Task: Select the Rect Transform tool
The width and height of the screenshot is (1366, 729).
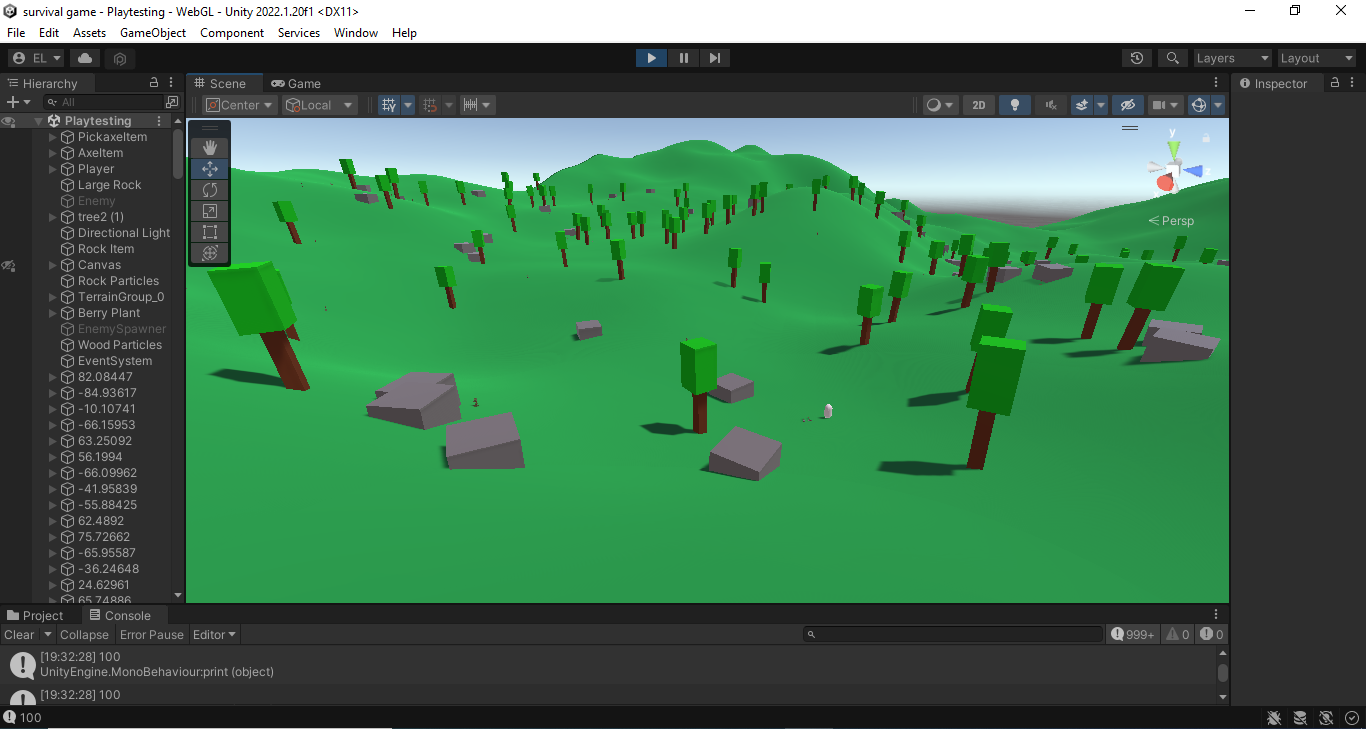Action: (x=209, y=231)
